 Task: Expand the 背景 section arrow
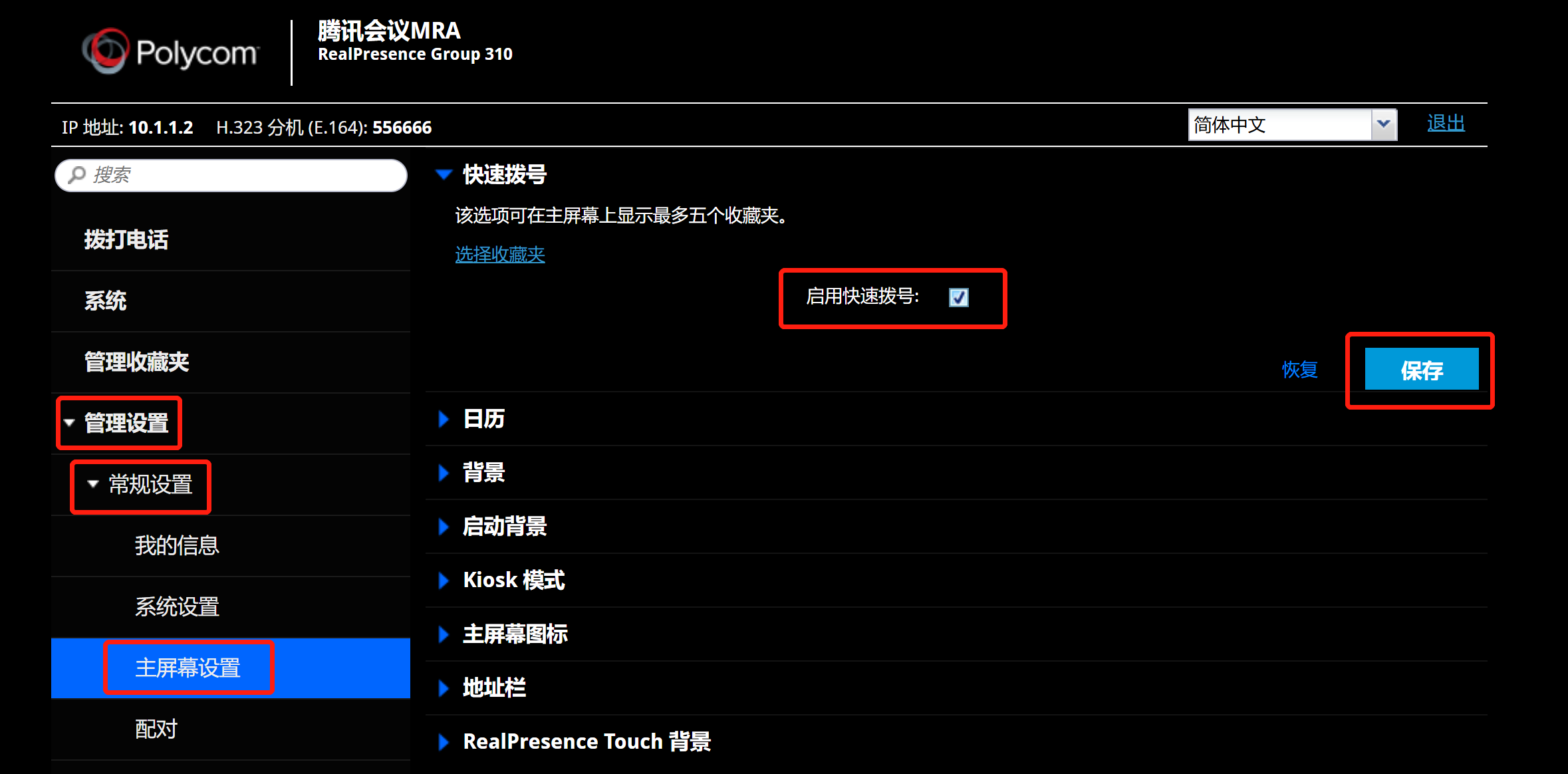pyautogui.click(x=444, y=473)
